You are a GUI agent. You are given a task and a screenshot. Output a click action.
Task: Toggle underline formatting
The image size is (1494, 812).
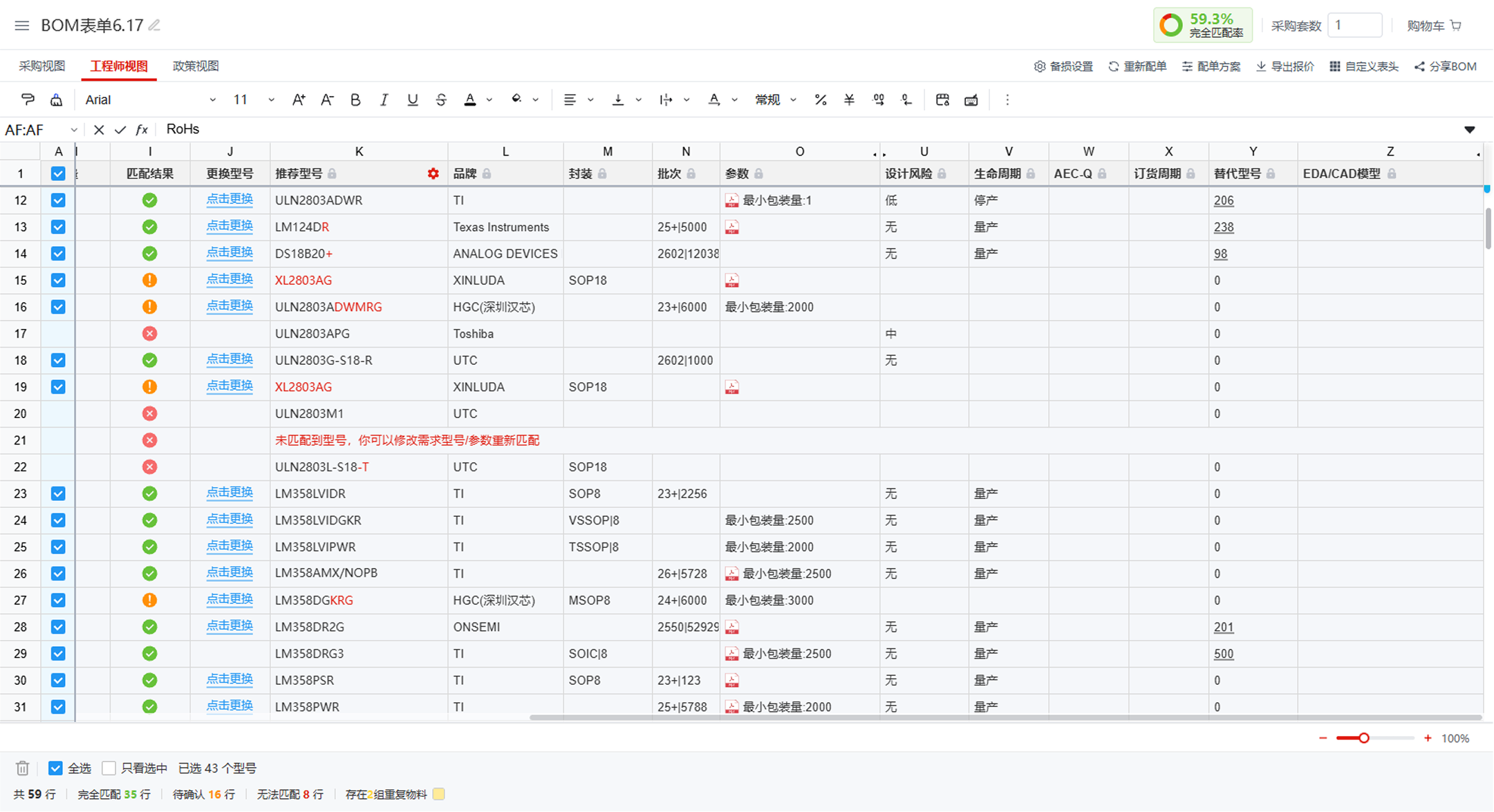[x=413, y=100]
